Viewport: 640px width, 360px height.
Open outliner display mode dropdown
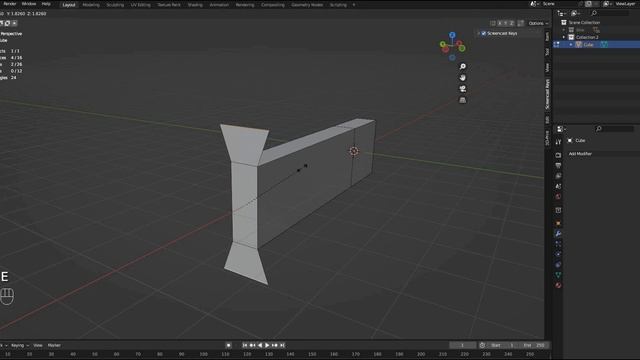[562, 13]
